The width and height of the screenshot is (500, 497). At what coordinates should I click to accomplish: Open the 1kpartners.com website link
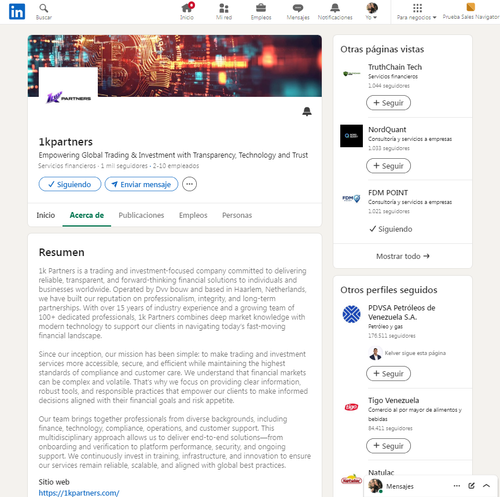tap(79, 493)
